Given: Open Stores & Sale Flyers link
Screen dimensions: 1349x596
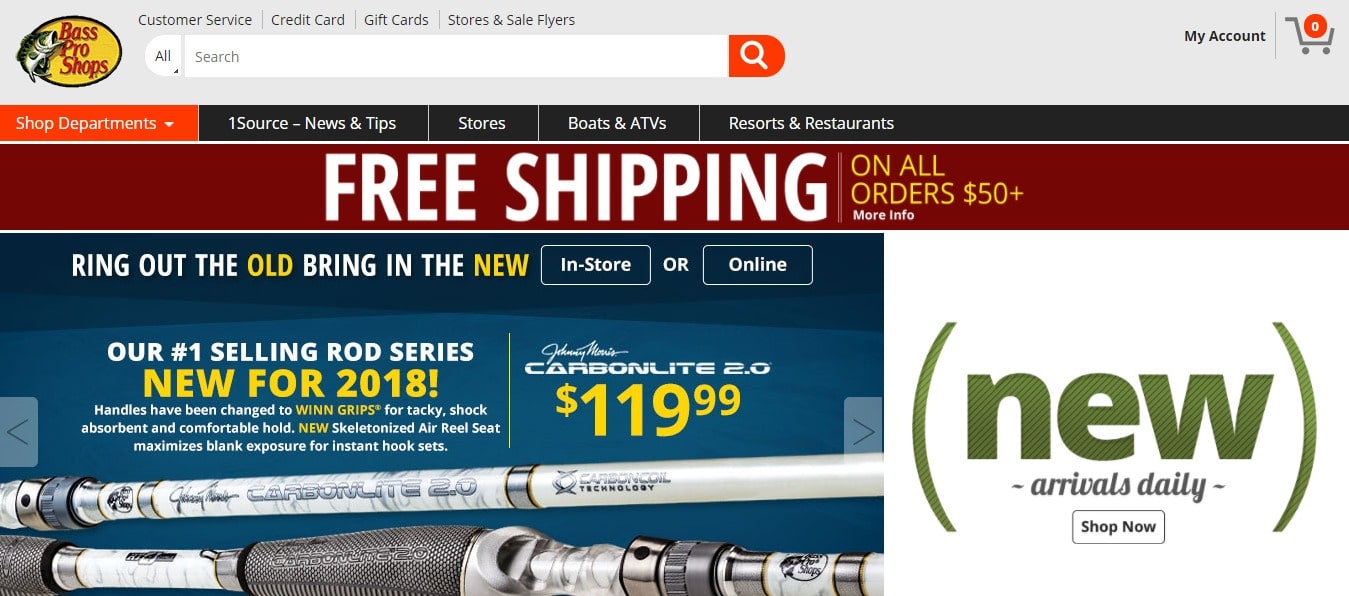Looking at the screenshot, I should click(511, 19).
